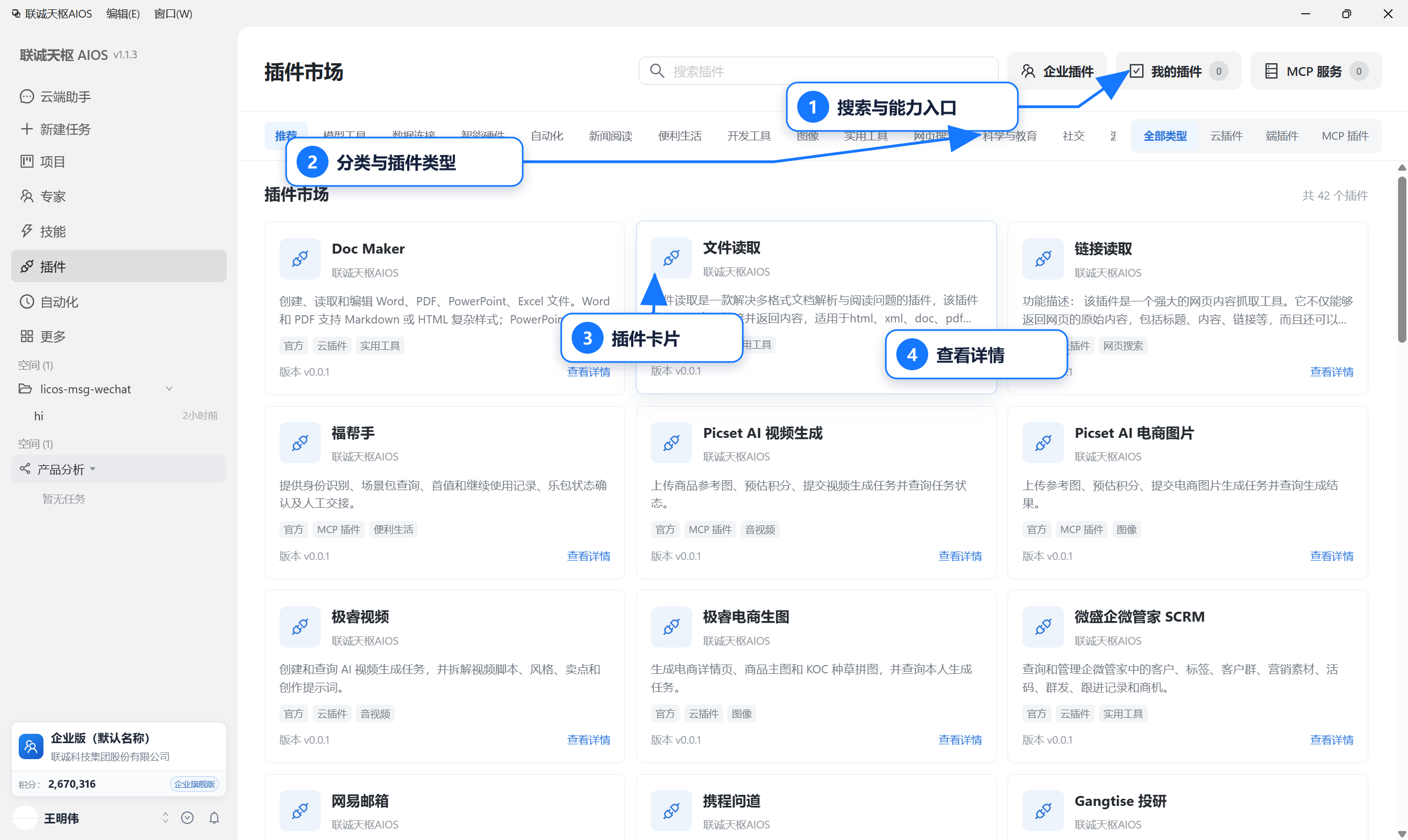Open the hi conversation item

(x=119, y=416)
